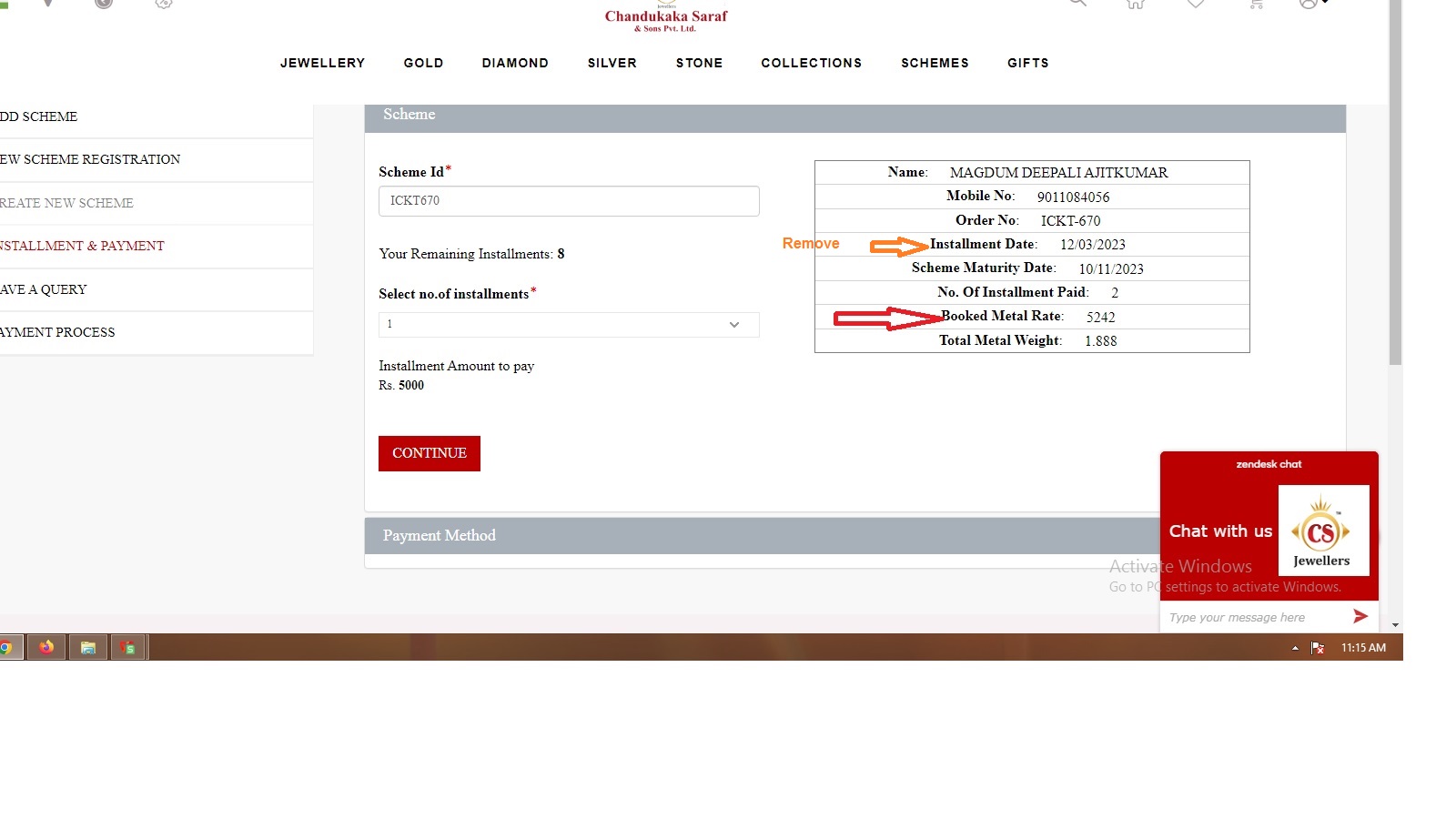
Task: Send the chat message with the arrow icon
Action: pos(1360,616)
